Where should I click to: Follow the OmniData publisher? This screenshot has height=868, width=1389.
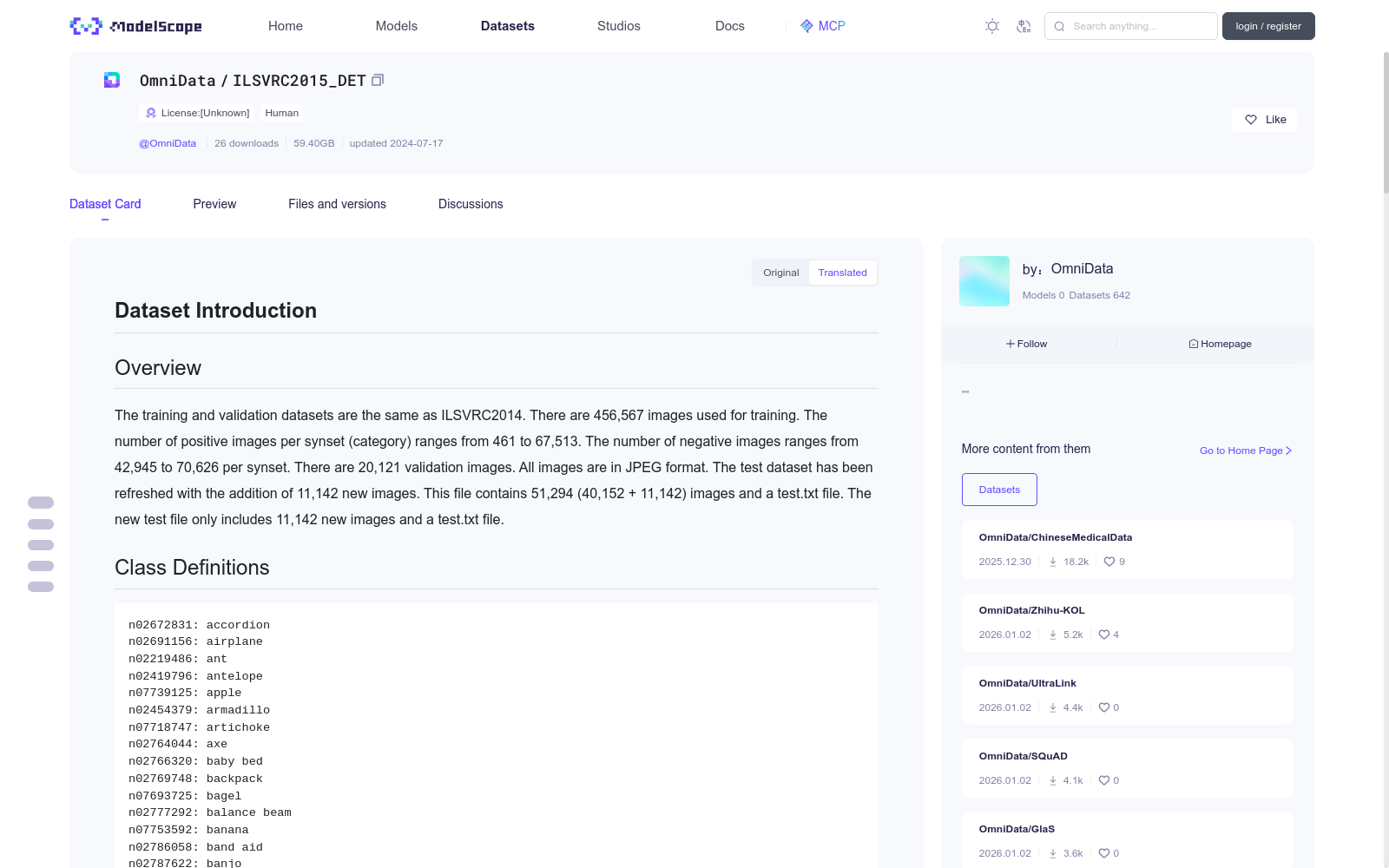[x=1027, y=344]
